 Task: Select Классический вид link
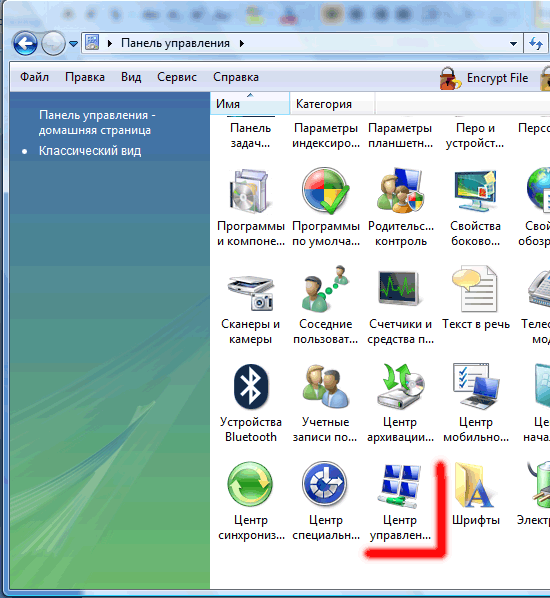90,151
